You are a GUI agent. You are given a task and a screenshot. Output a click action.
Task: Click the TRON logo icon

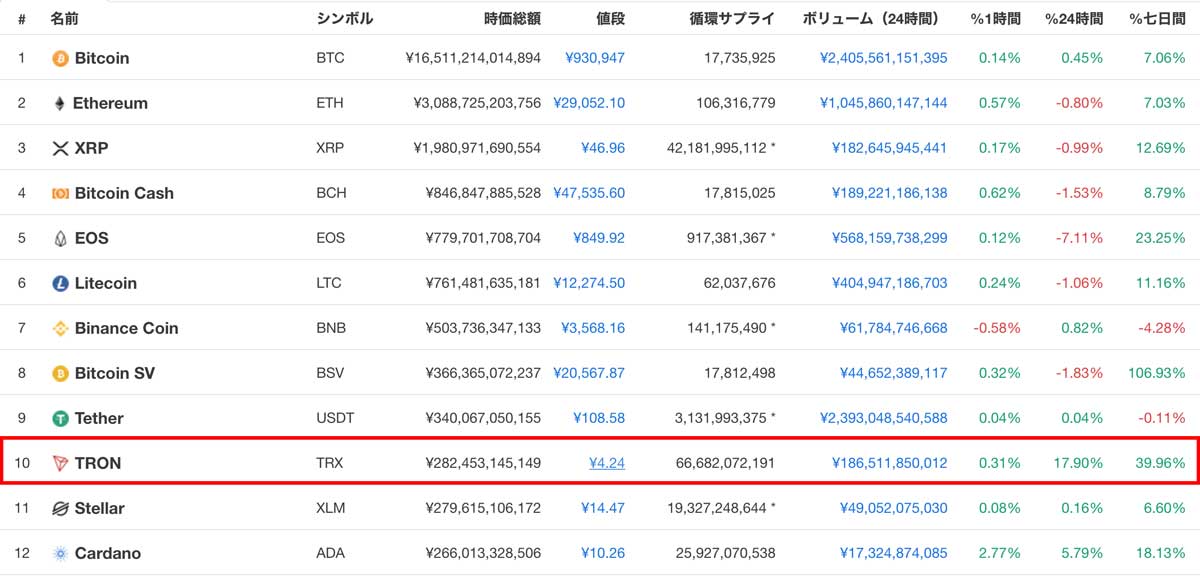pos(60,463)
